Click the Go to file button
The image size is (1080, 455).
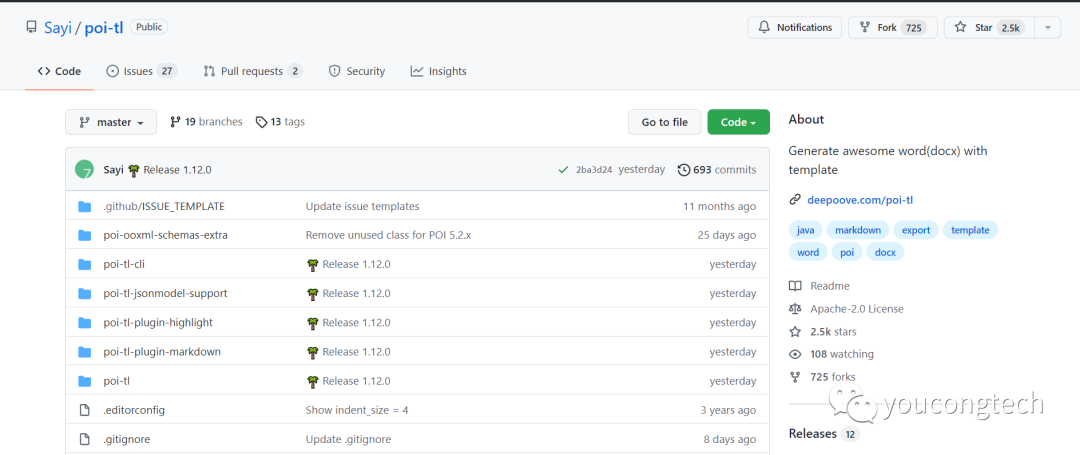(x=665, y=123)
